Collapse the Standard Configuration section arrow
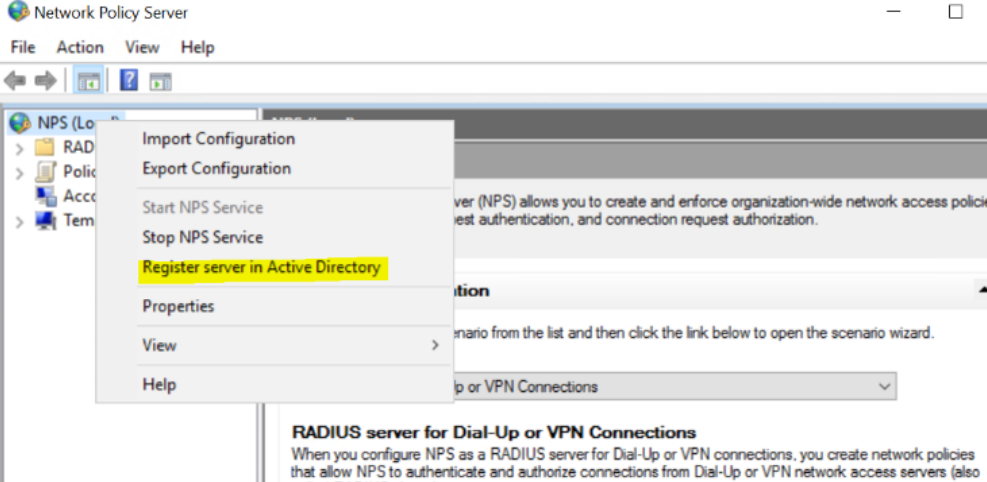Image resolution: width=987 pixels, height=482 pixels. pyautogui.click(x=982, y=289)
